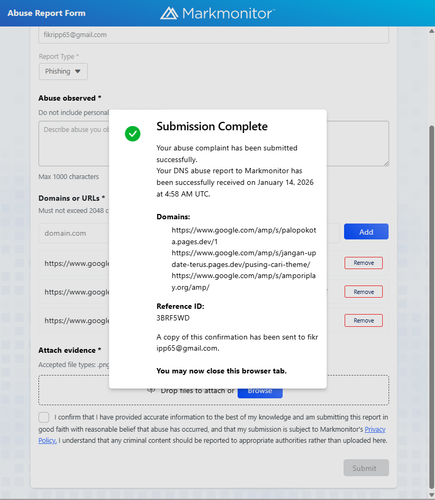Click the greyed Submit button
Screen dimensions: 435x500
point(366,468)
